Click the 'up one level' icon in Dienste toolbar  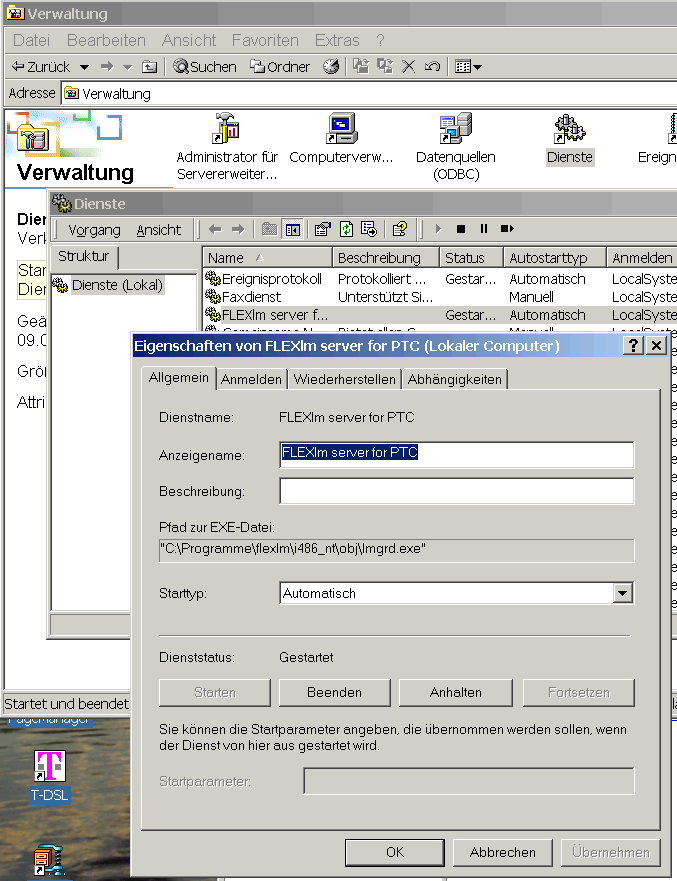point(270,229)
